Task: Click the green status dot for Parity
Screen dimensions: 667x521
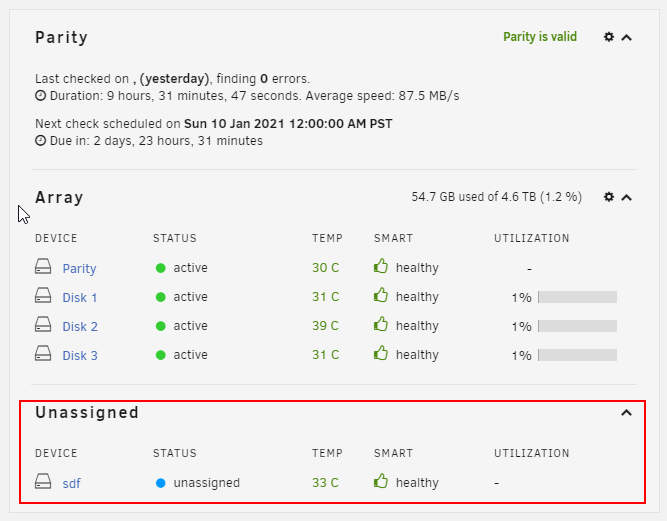Action: click(x=160, y=268)
